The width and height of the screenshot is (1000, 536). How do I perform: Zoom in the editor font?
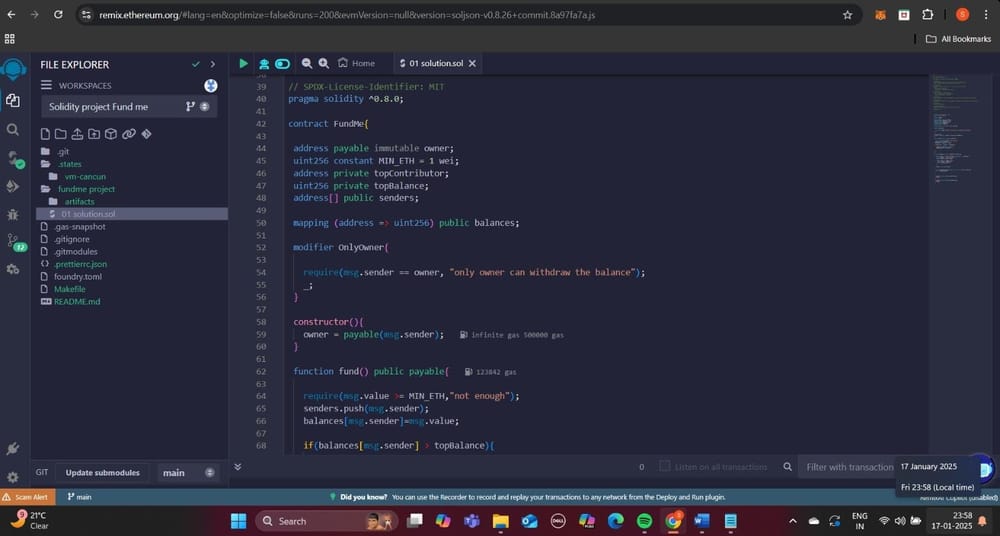pyautogui.click(x=323, y=63)
